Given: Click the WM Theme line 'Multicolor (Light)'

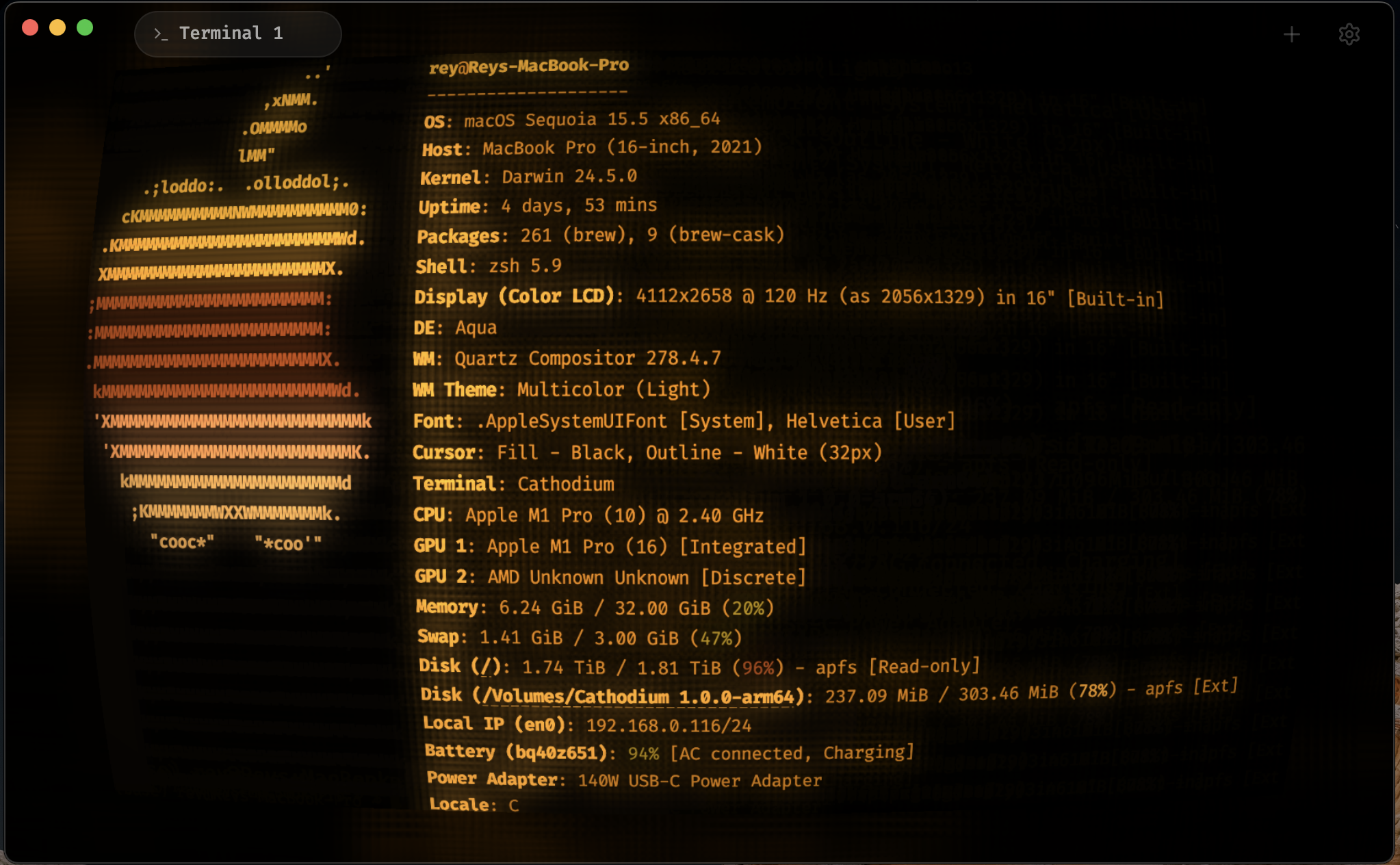Looking at the screenshot, I should pyautogui.click(x=614, y=390).
